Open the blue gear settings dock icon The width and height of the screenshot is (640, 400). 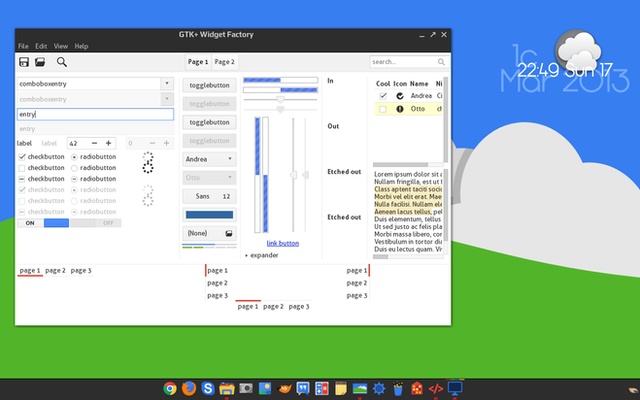379,388
